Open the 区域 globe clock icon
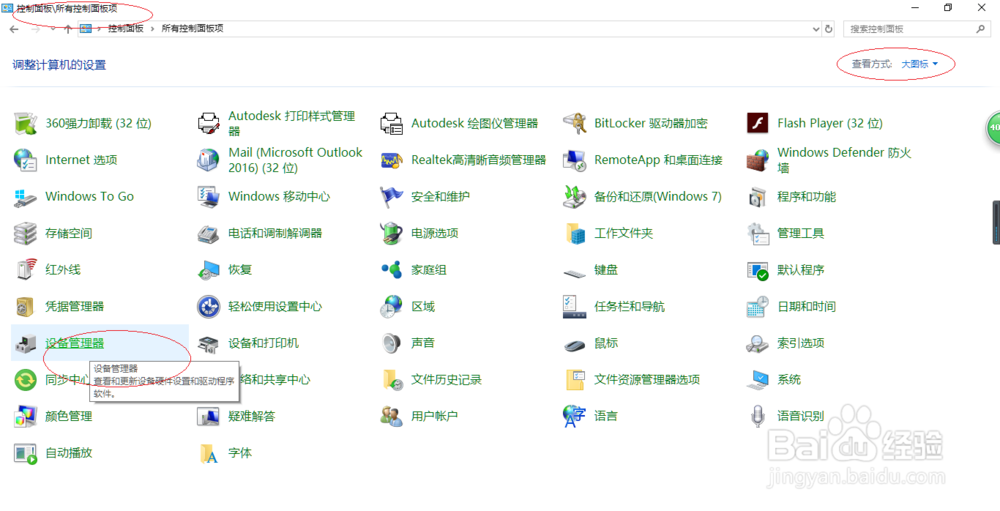 click(x=391, y=307)
